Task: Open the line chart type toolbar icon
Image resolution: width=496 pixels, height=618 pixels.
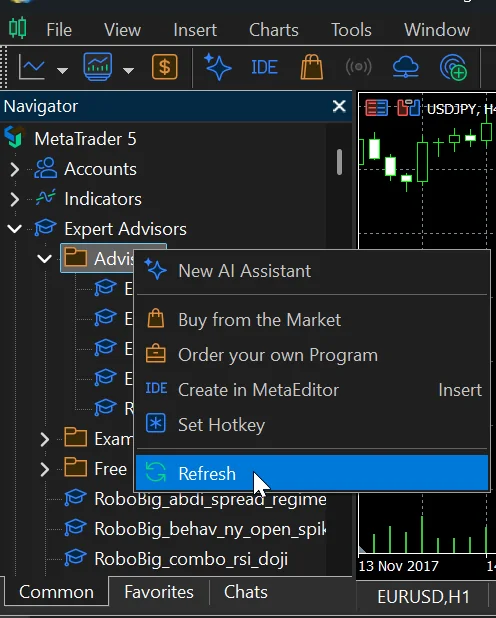Action: pyautogui.click(x=32, y=67)
